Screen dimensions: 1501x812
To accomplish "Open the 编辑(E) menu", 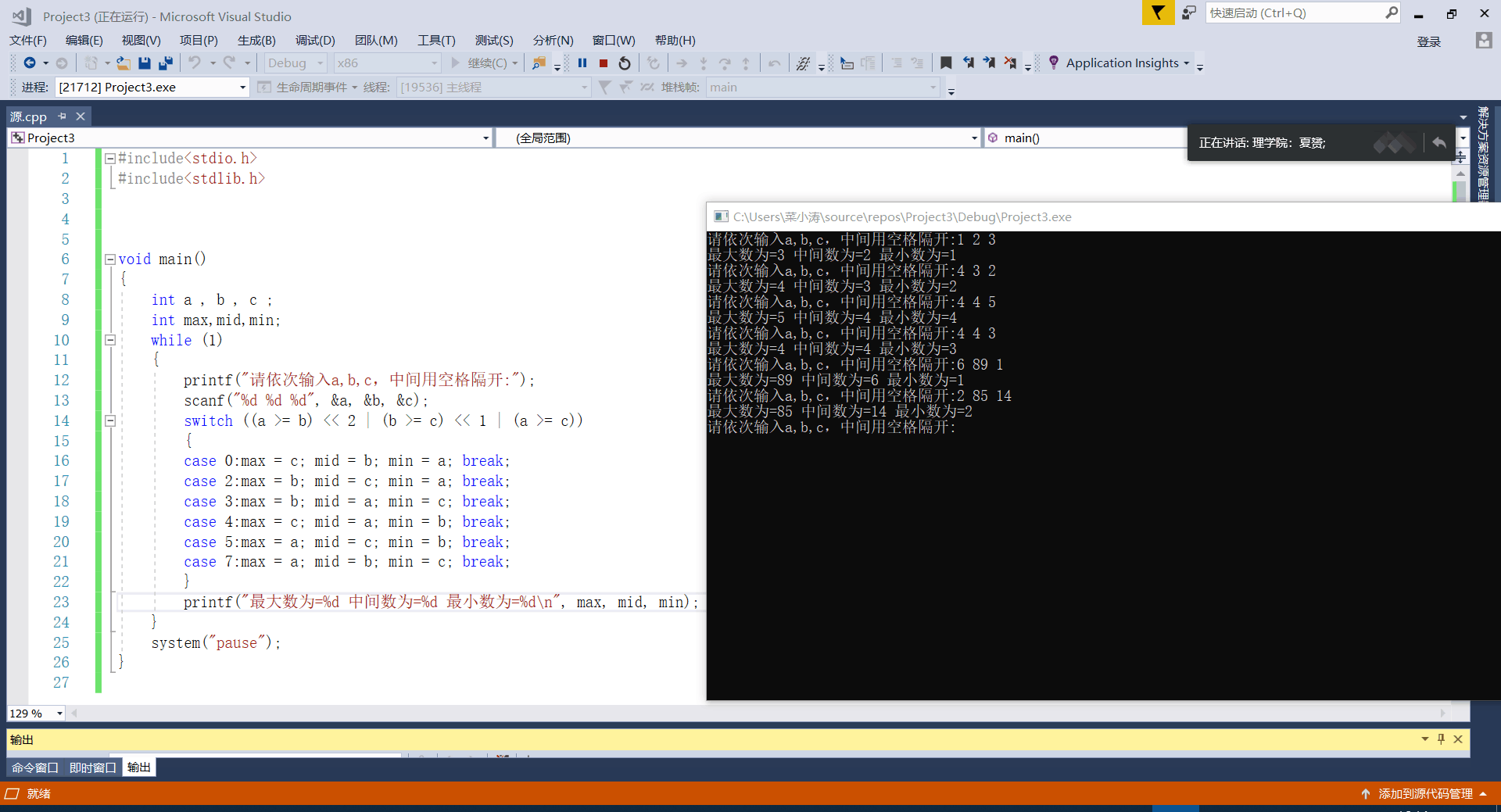I will point(84,41).
